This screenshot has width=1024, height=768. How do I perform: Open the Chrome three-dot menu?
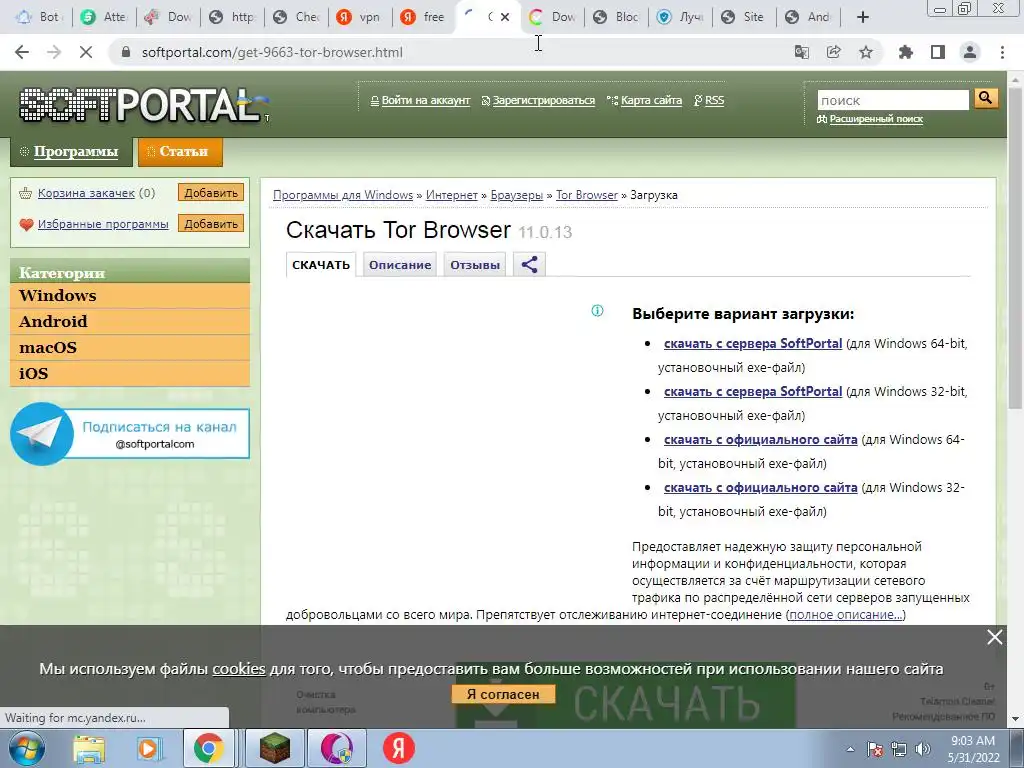[x=1002, y=52]
